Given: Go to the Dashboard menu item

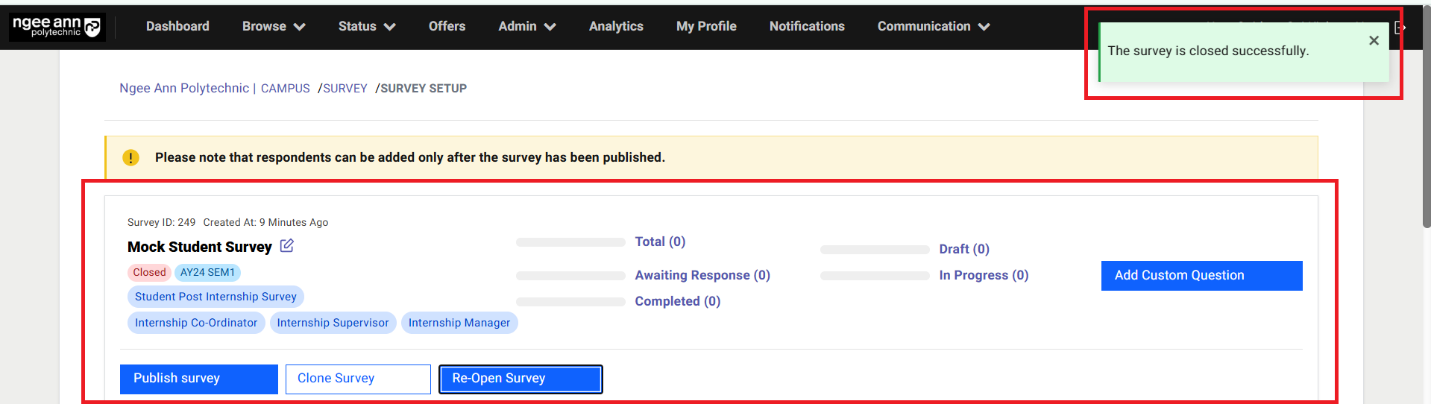Looking at the screenshot, I should coord(177,27).
